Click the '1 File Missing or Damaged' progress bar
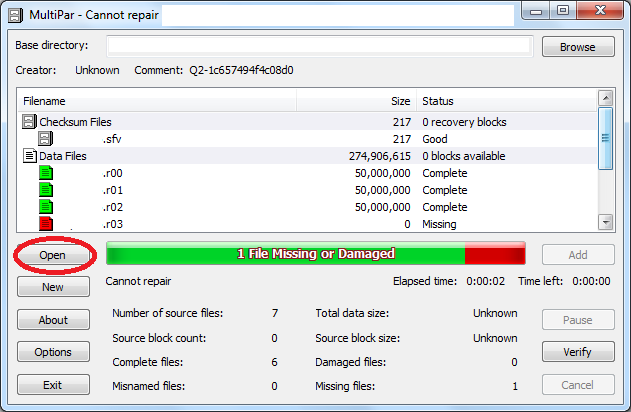631x412 pixels. [x=316, y=253]
